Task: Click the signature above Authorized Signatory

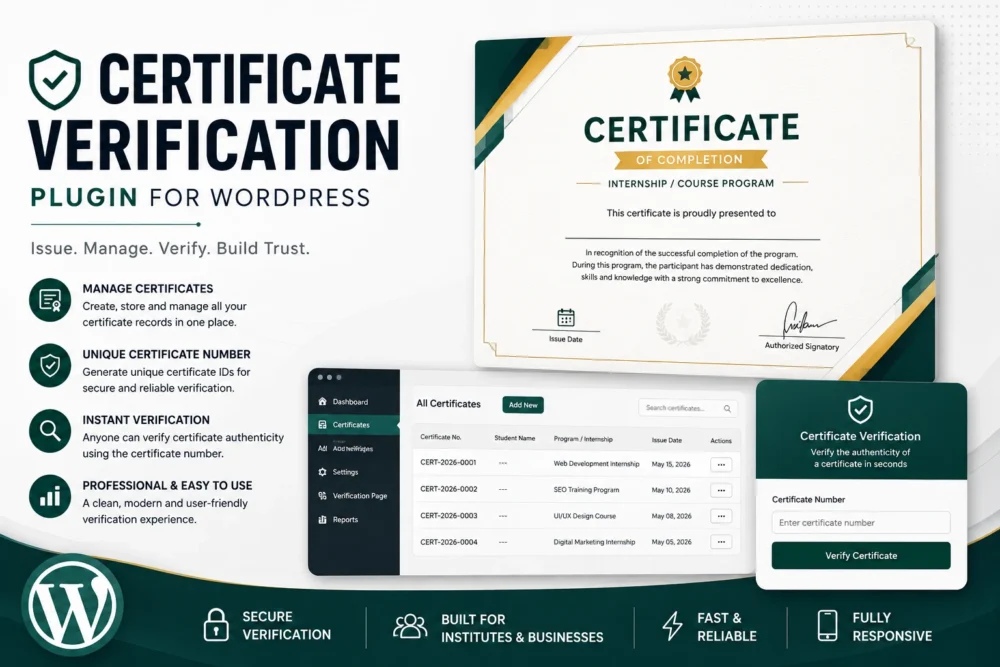Action: (808, 321)
